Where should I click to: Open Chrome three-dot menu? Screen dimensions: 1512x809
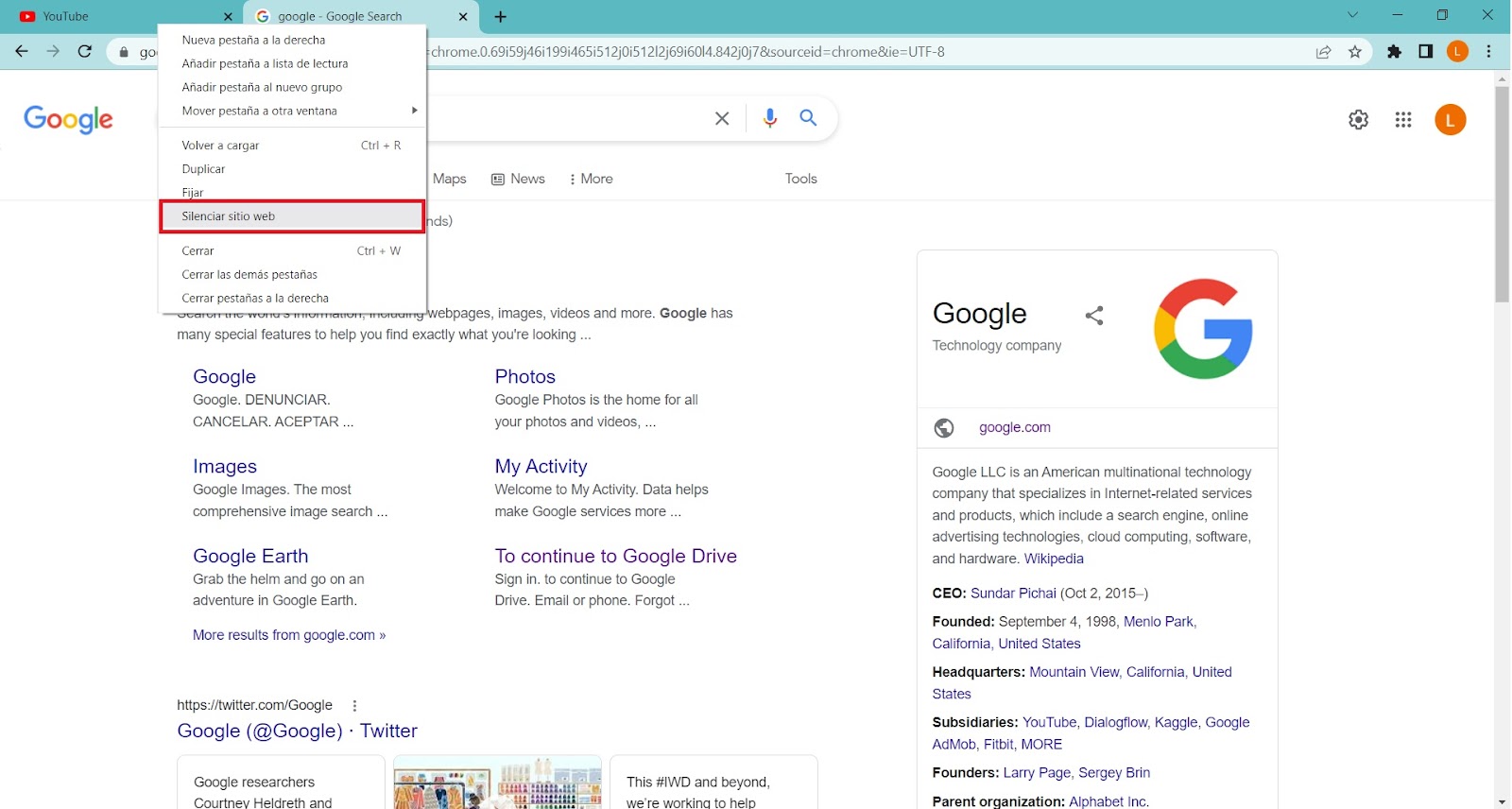(x=1489, y=52)
